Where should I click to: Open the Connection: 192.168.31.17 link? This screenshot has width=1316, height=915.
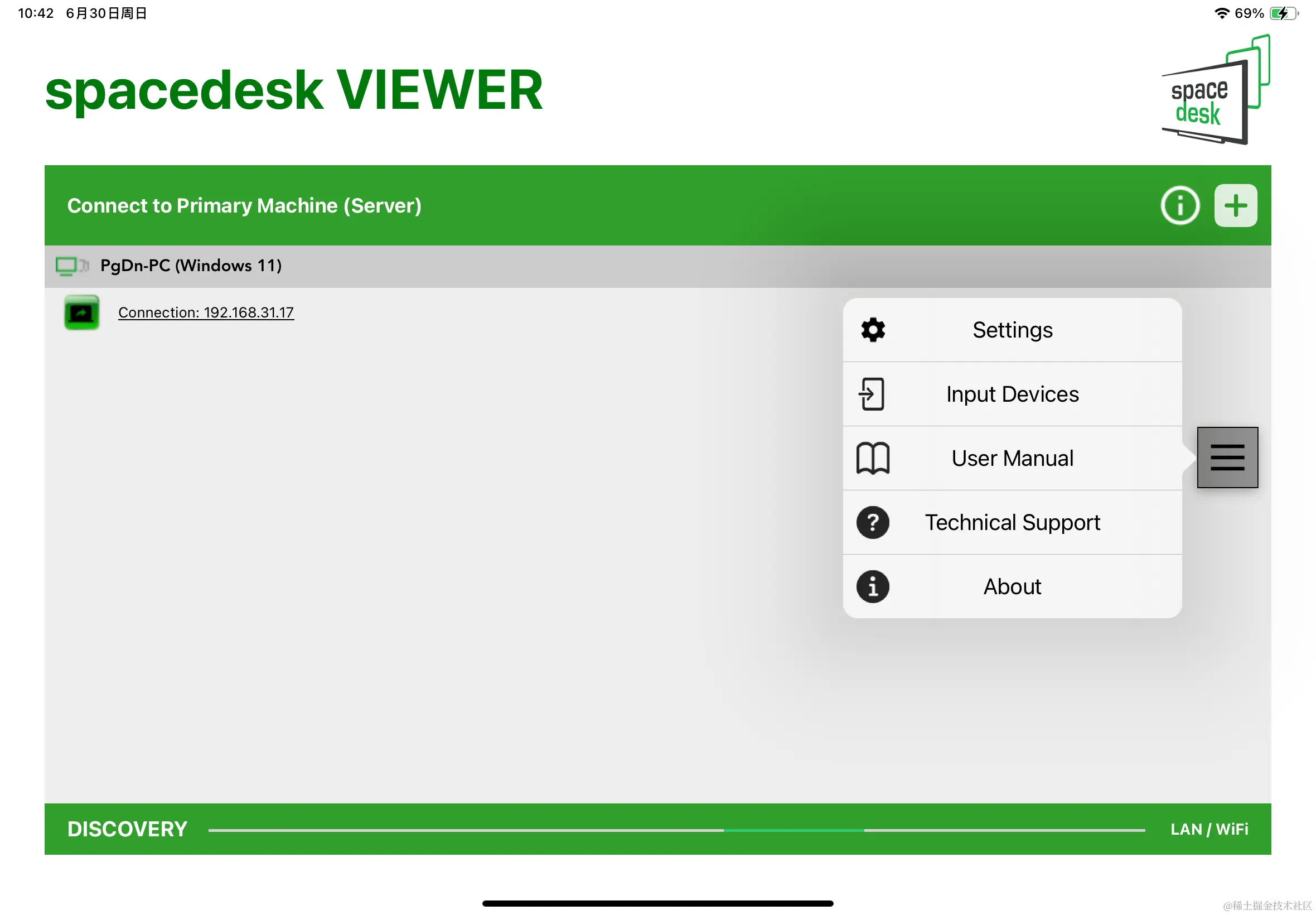pyautogui.click(x=206, y=312)
